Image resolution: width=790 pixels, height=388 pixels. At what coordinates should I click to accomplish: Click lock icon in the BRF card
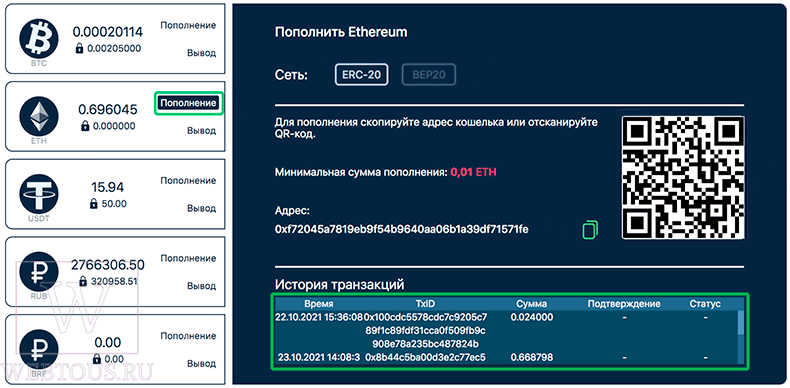pyautogui.click(x=96, y=359)
